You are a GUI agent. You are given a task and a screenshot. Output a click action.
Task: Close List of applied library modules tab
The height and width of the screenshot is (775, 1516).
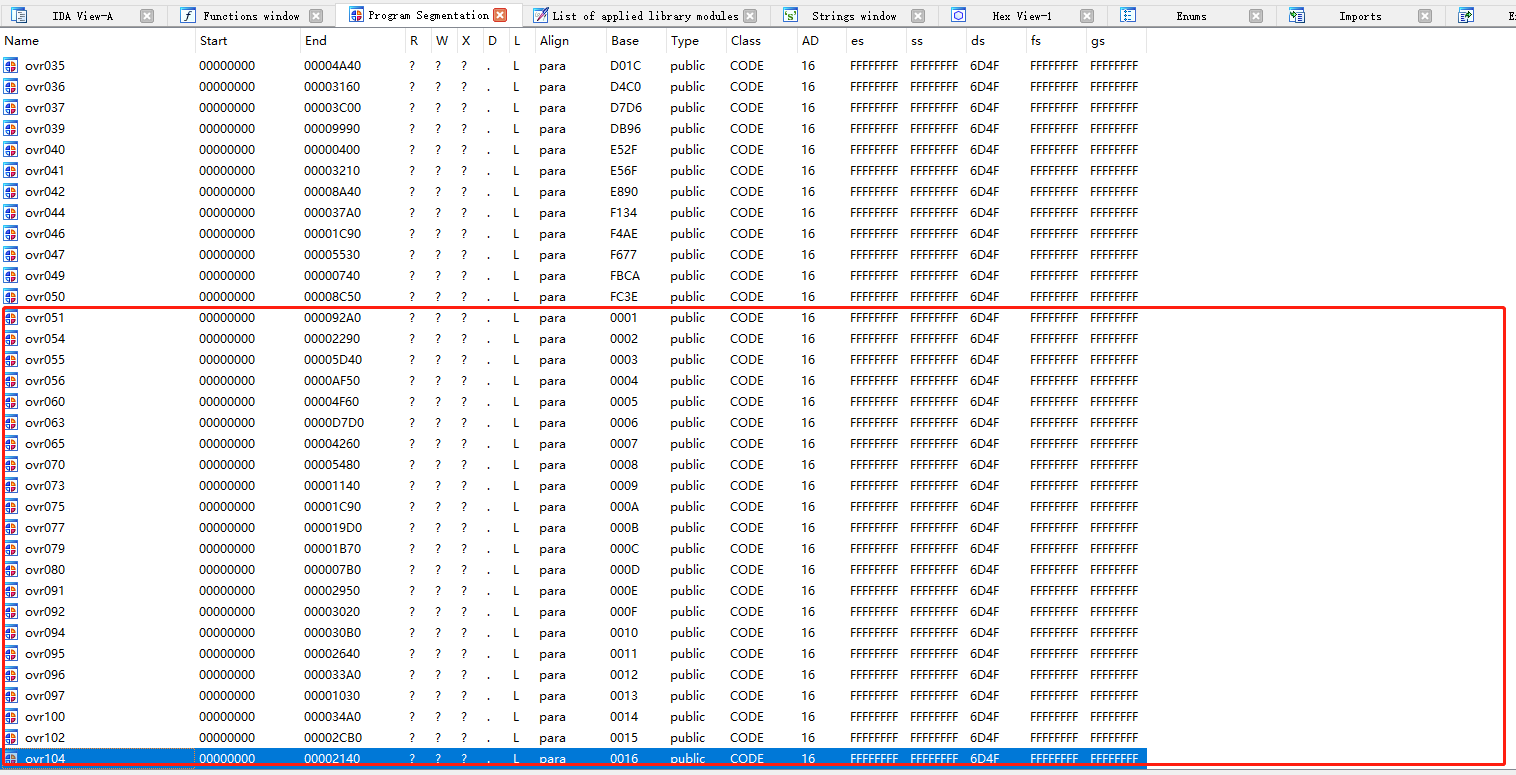pos(750,16)
